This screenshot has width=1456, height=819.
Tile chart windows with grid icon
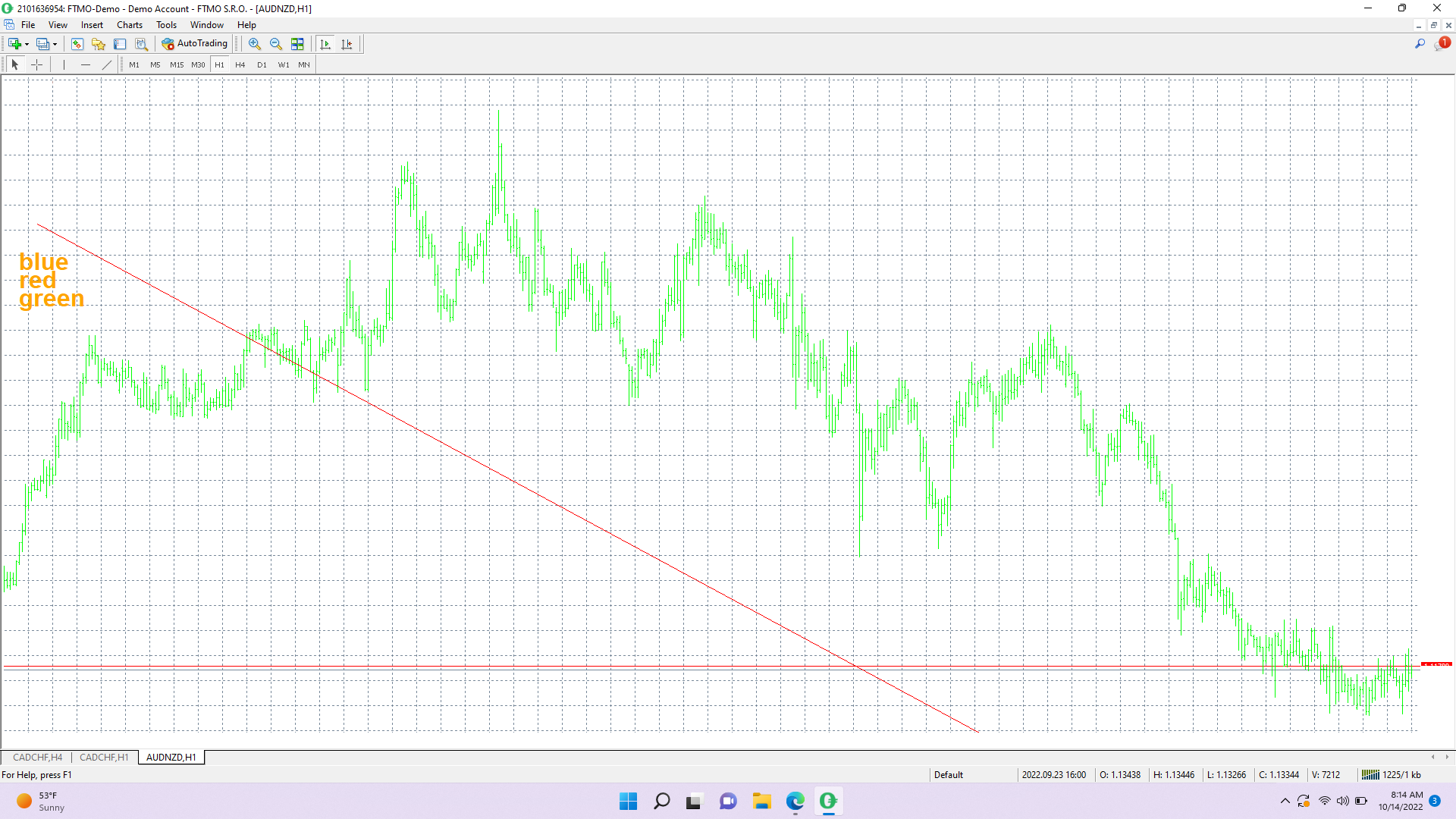(297, 44)
